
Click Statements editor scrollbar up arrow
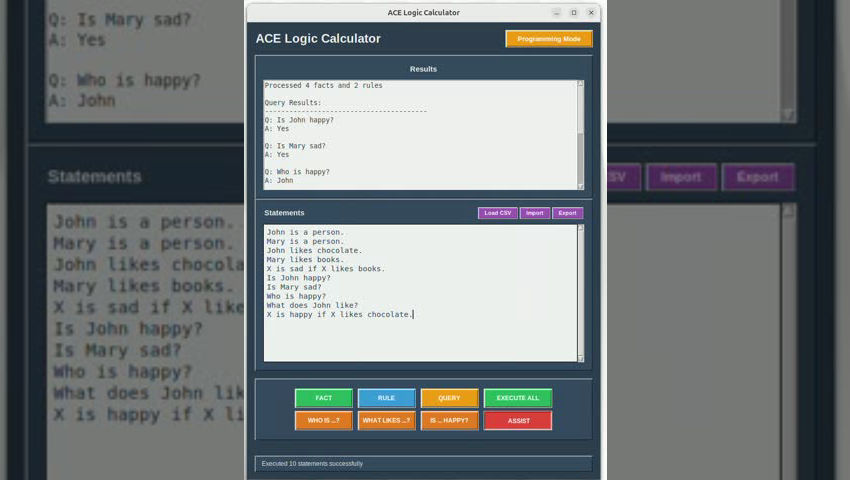pos(580,230)
